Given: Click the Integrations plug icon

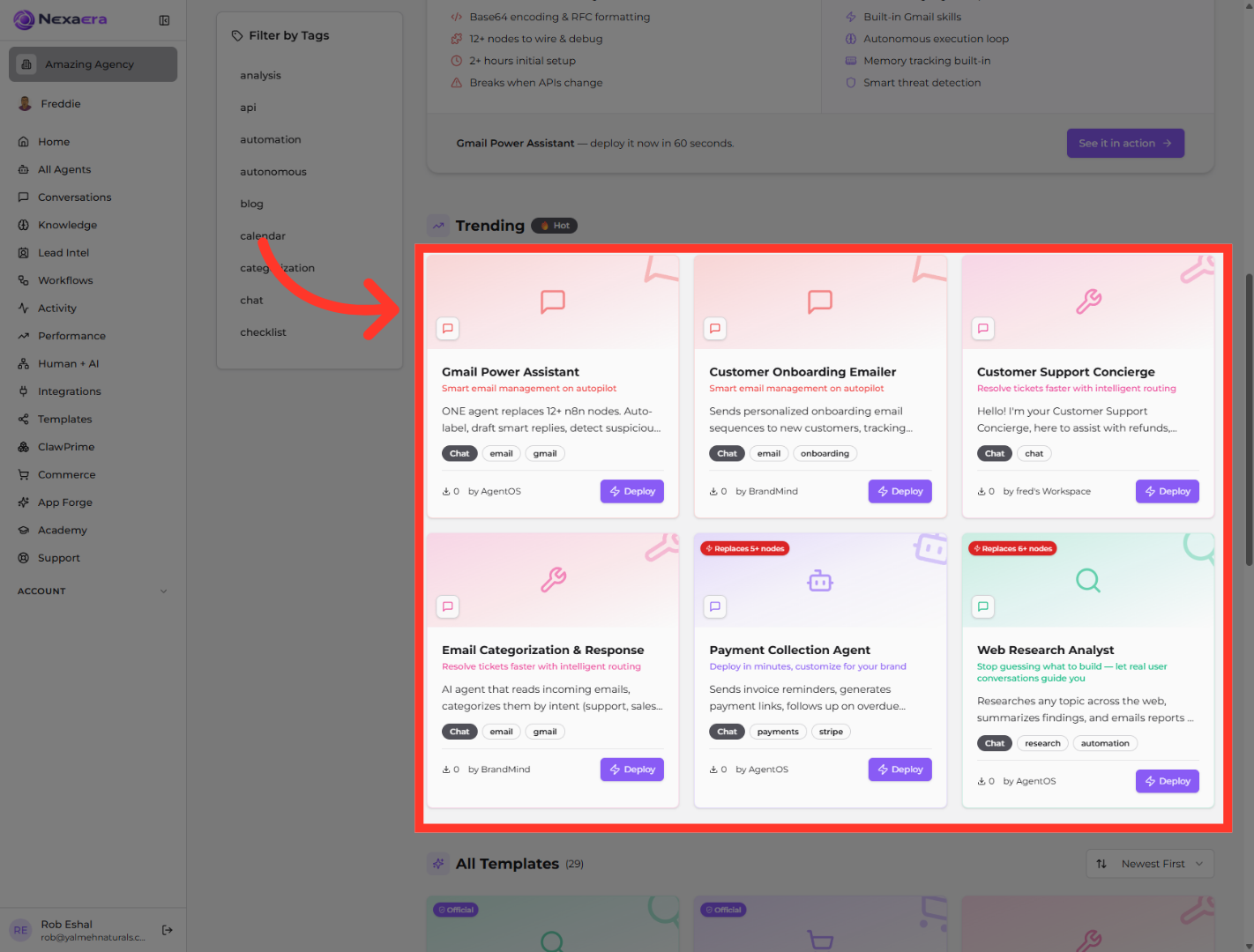Looking at the screenshot, I should 24,391.
